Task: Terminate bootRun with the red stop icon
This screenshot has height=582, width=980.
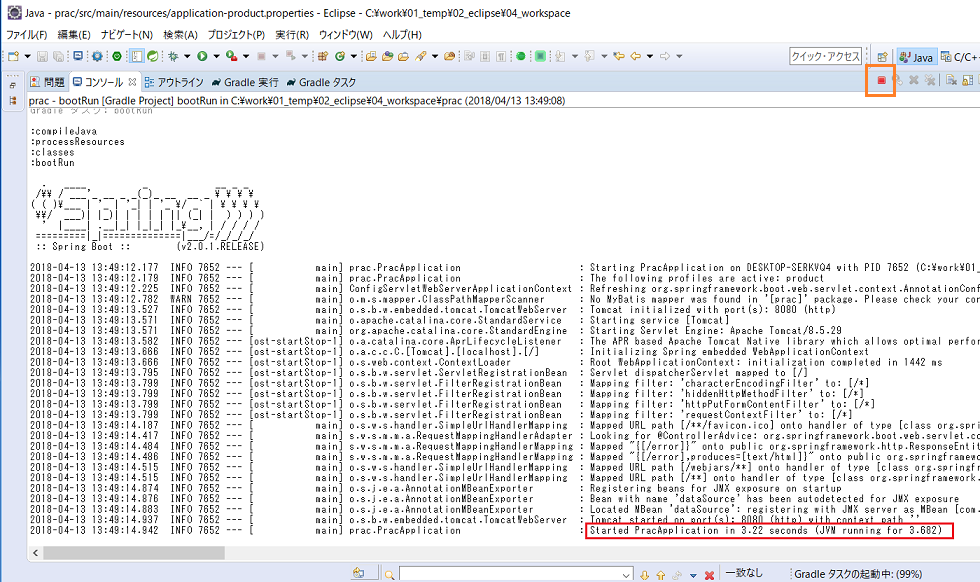Action: pyautogui.click(x=881, y=80)
